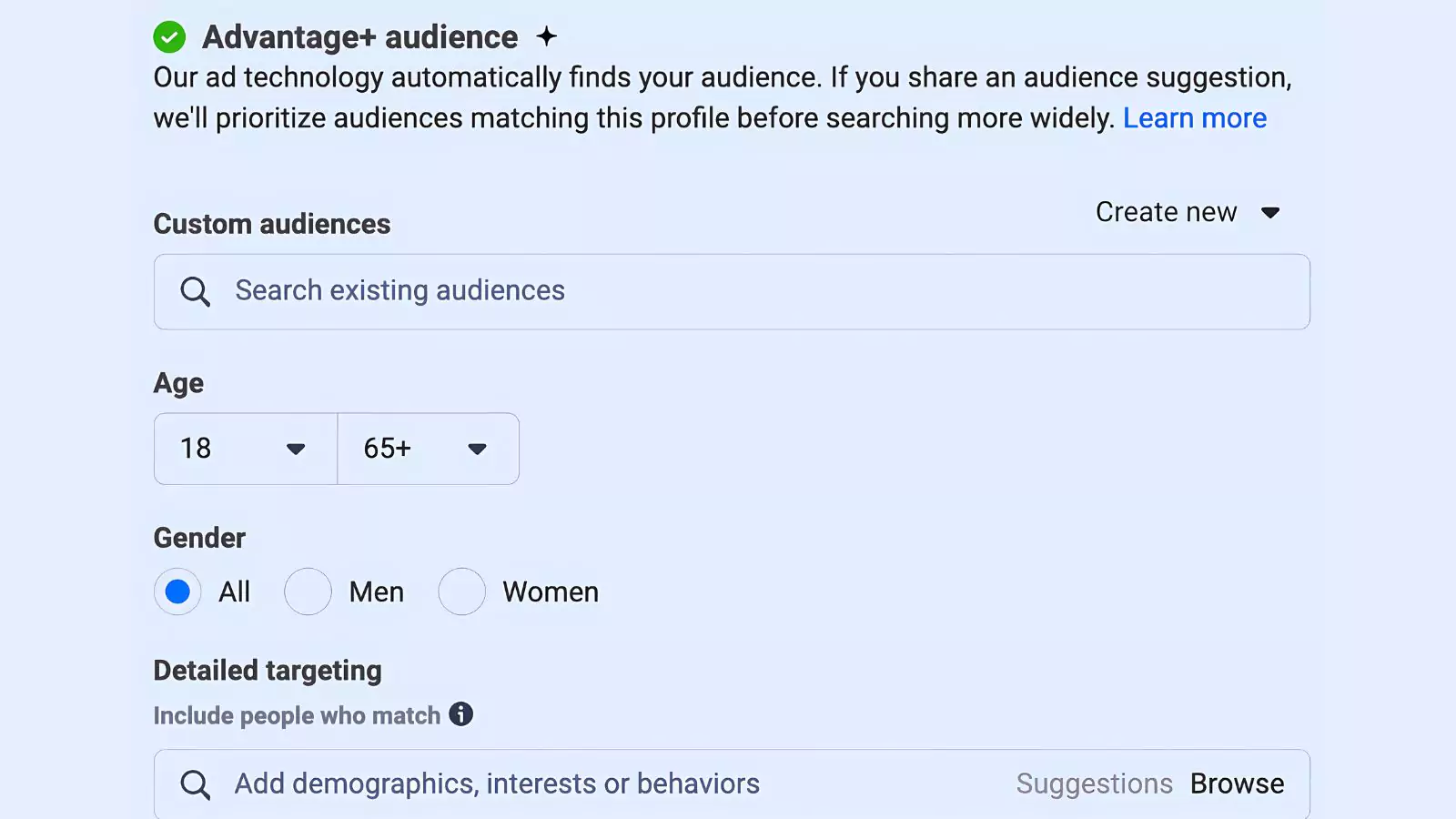Click the Add demographics, interests or behaviors field
The image size is (1456, 819).
(x=732, y=784)
